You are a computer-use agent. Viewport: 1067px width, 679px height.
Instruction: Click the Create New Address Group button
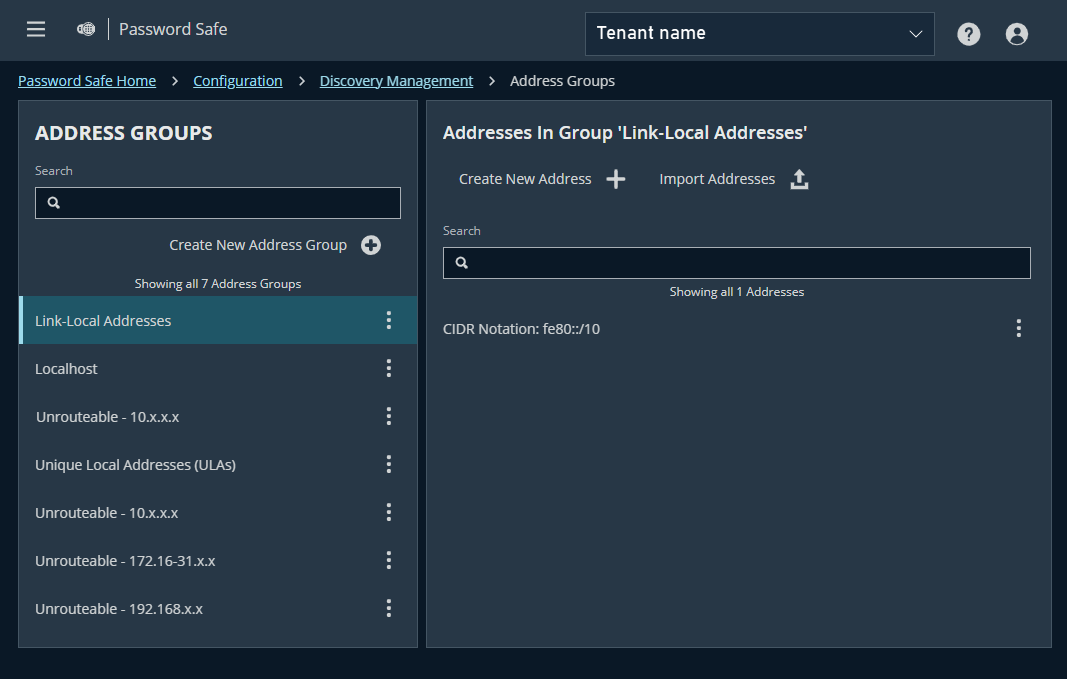(256, 244)
